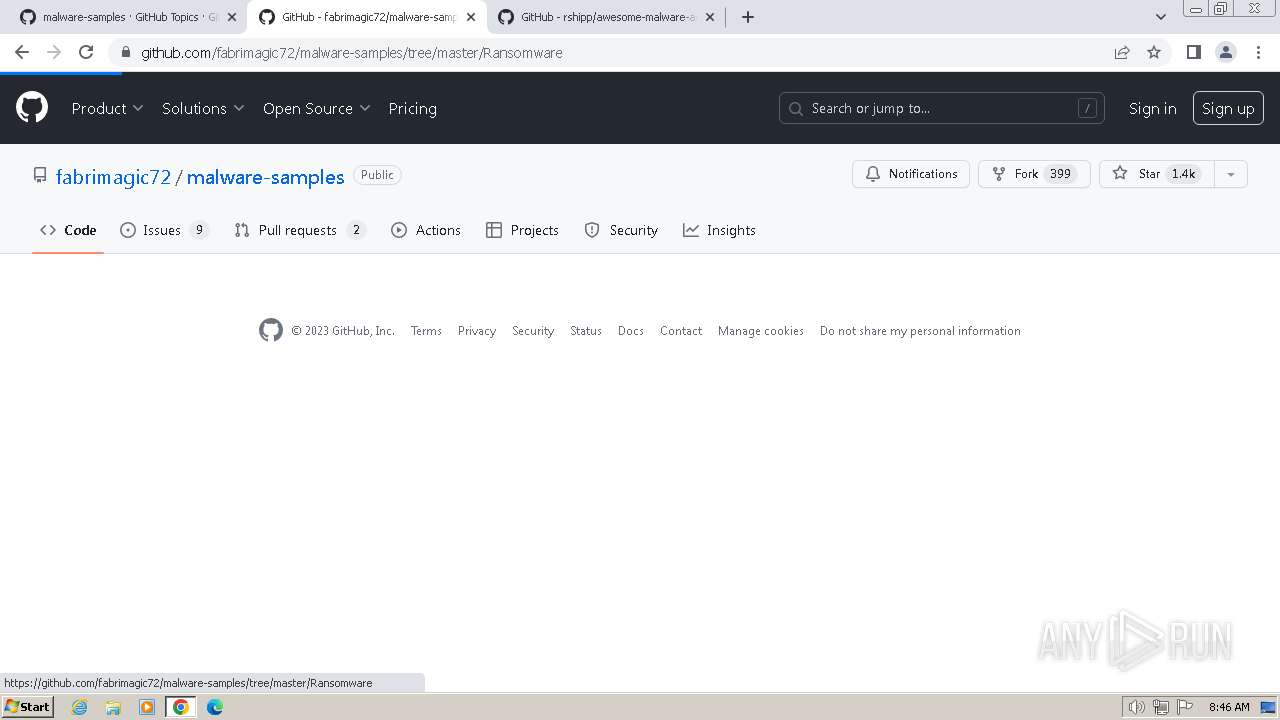Click Sign in
Screen dimensions: 1280x720
[x=1152, y=108]
